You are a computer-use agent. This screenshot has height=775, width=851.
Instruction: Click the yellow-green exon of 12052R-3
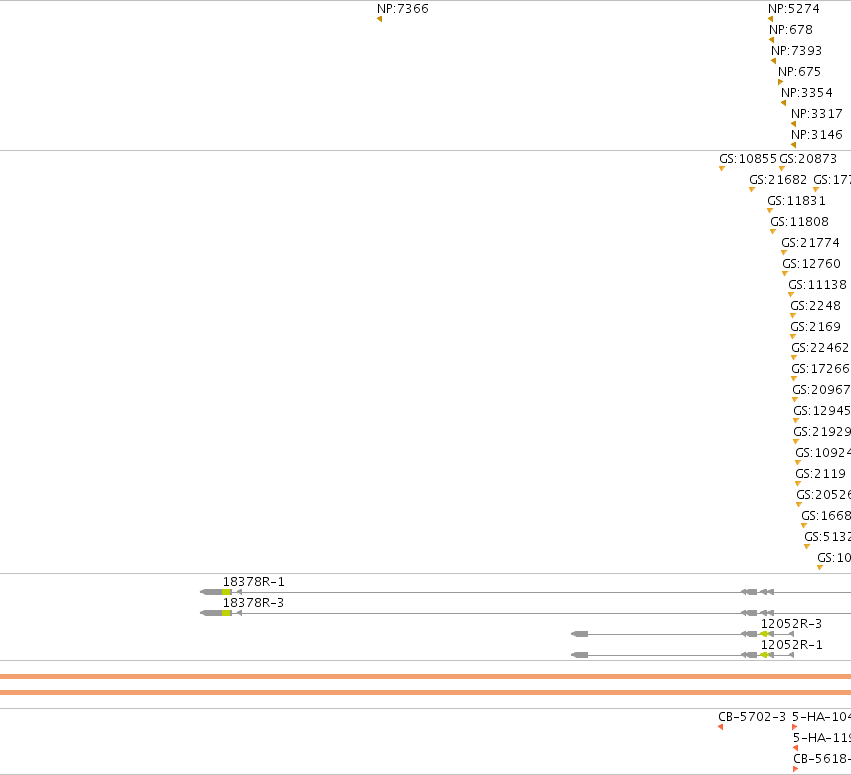(x=764, y=634)
